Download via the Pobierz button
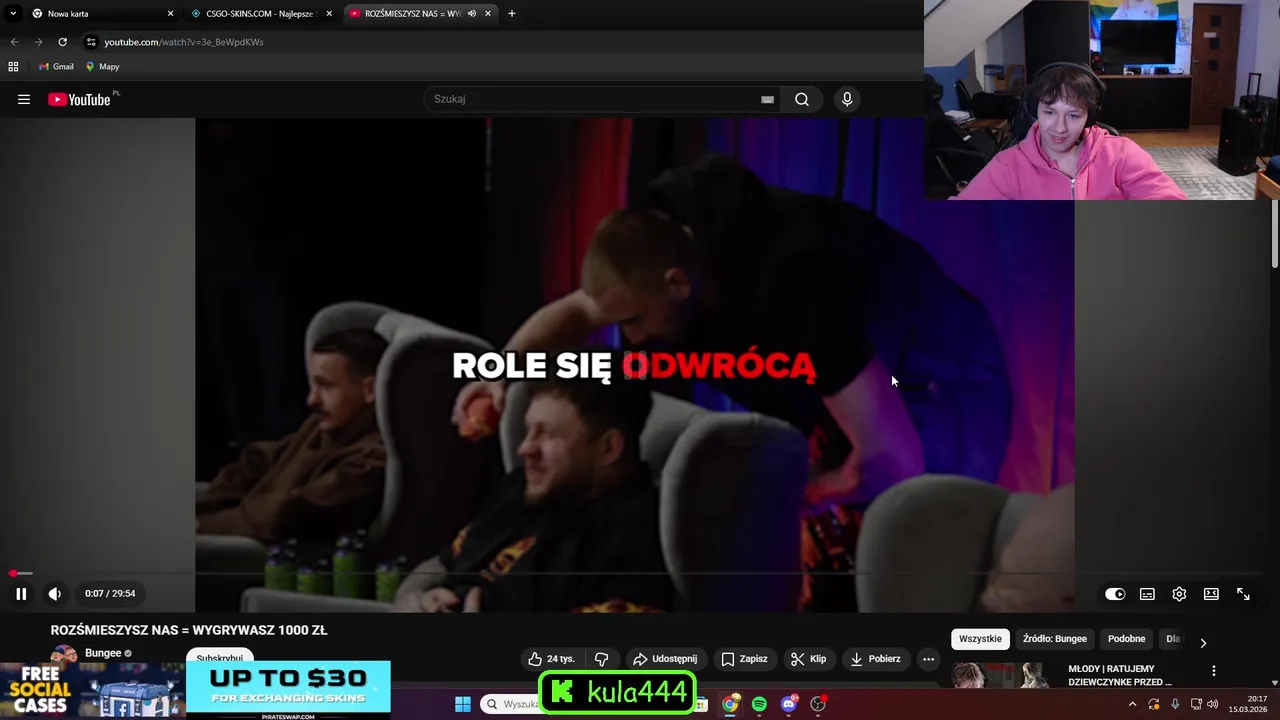This screenshot has width=1280, height=720. pyautogui.click(x=876, y=659)
